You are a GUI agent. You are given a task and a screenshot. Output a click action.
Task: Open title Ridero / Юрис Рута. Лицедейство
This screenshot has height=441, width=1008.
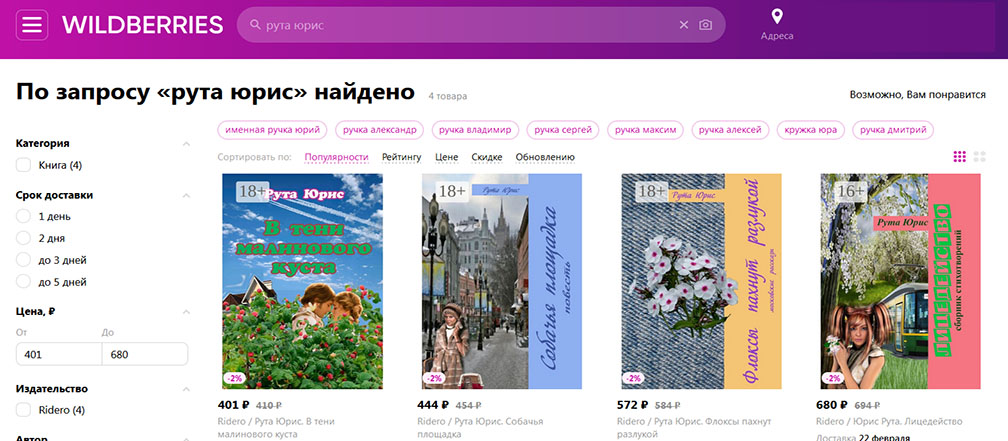click(889, 422)
